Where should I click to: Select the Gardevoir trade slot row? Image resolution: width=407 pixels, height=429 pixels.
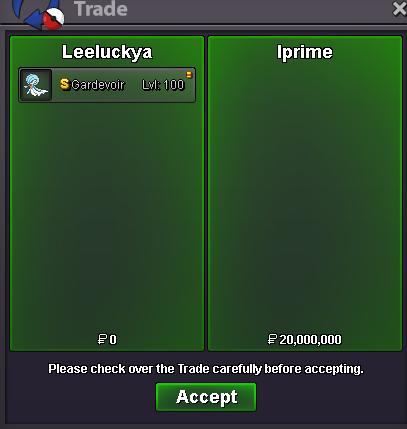(x=107, y=85)
